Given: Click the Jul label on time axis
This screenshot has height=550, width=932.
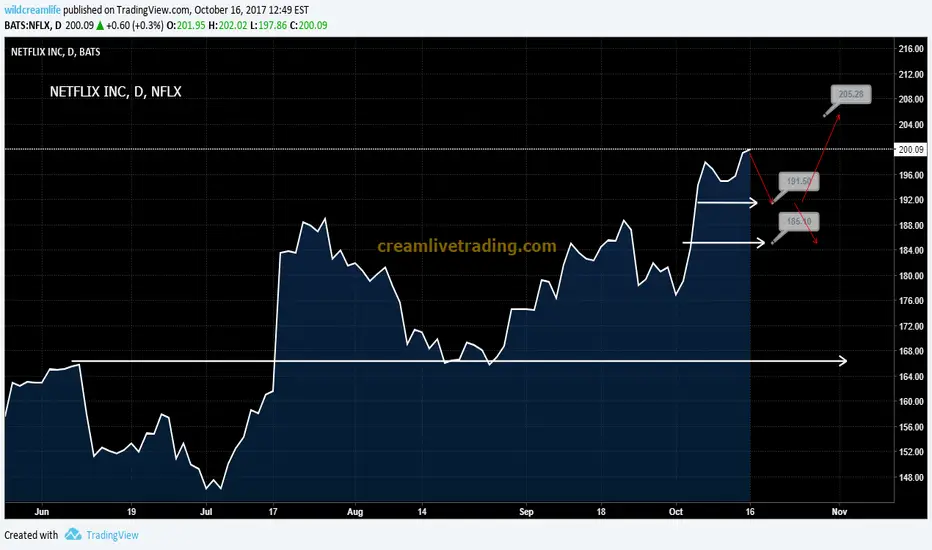Looking at the screenshot, I should [206, 511].
